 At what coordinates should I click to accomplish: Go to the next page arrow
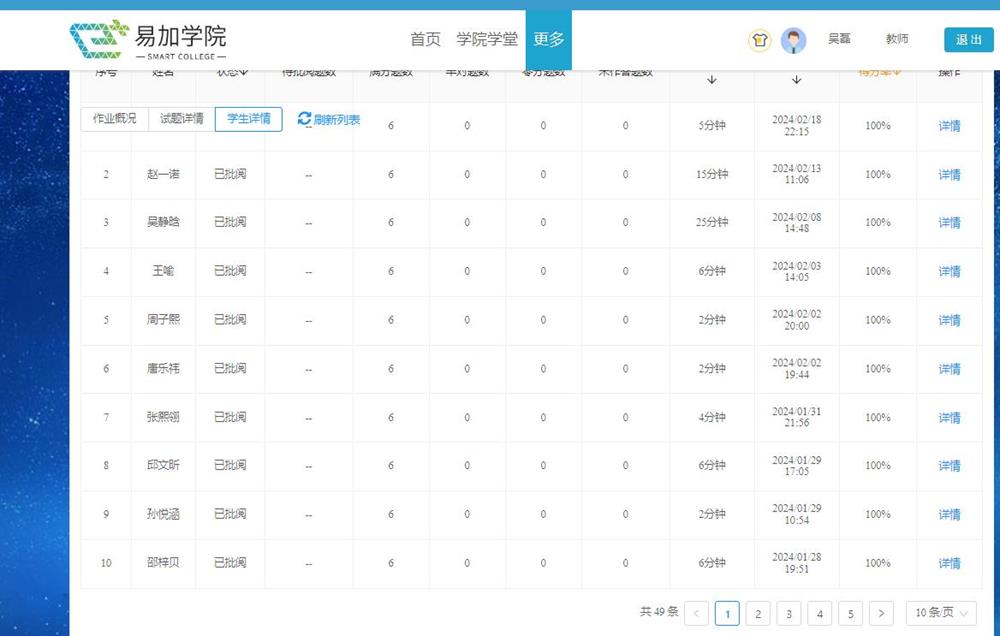(881, 614)
